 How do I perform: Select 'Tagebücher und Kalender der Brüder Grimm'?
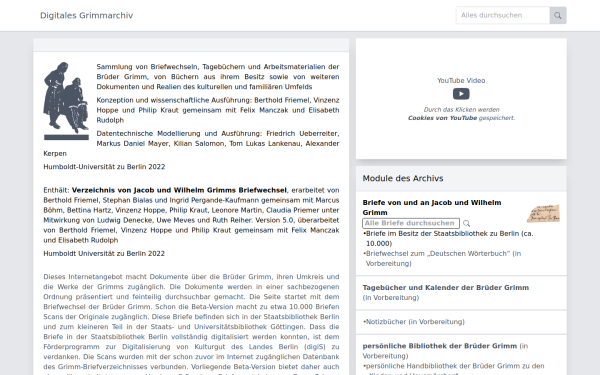pos(446,287)
